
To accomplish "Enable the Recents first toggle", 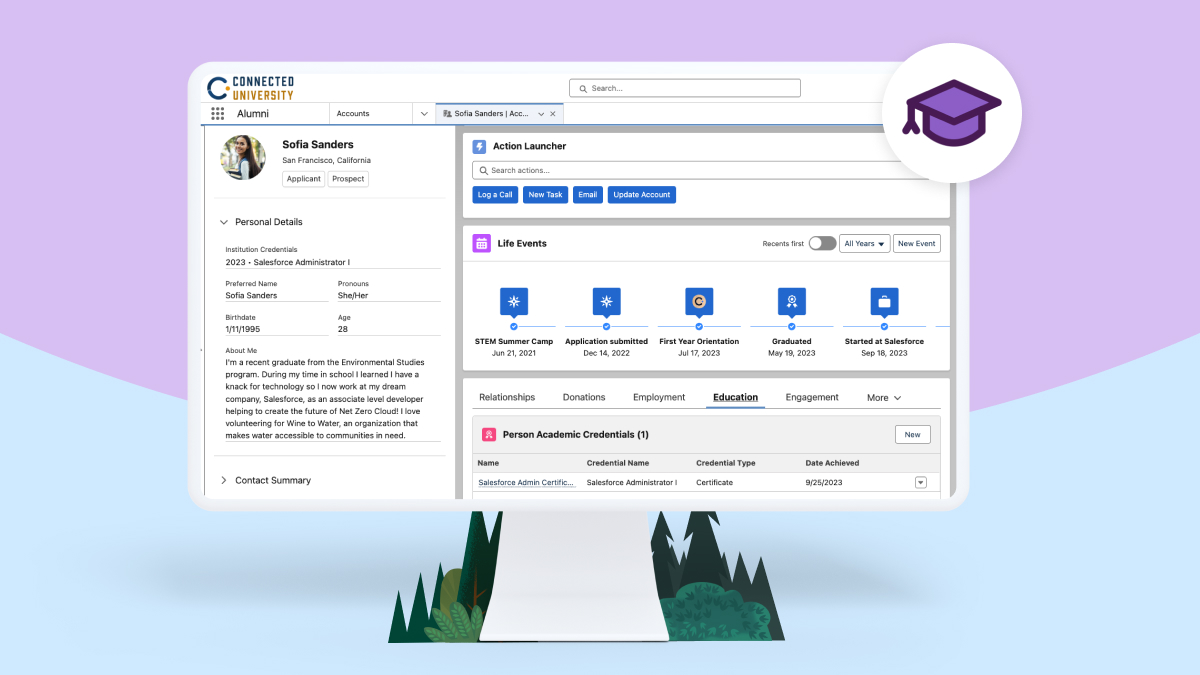I will (822, 243).
